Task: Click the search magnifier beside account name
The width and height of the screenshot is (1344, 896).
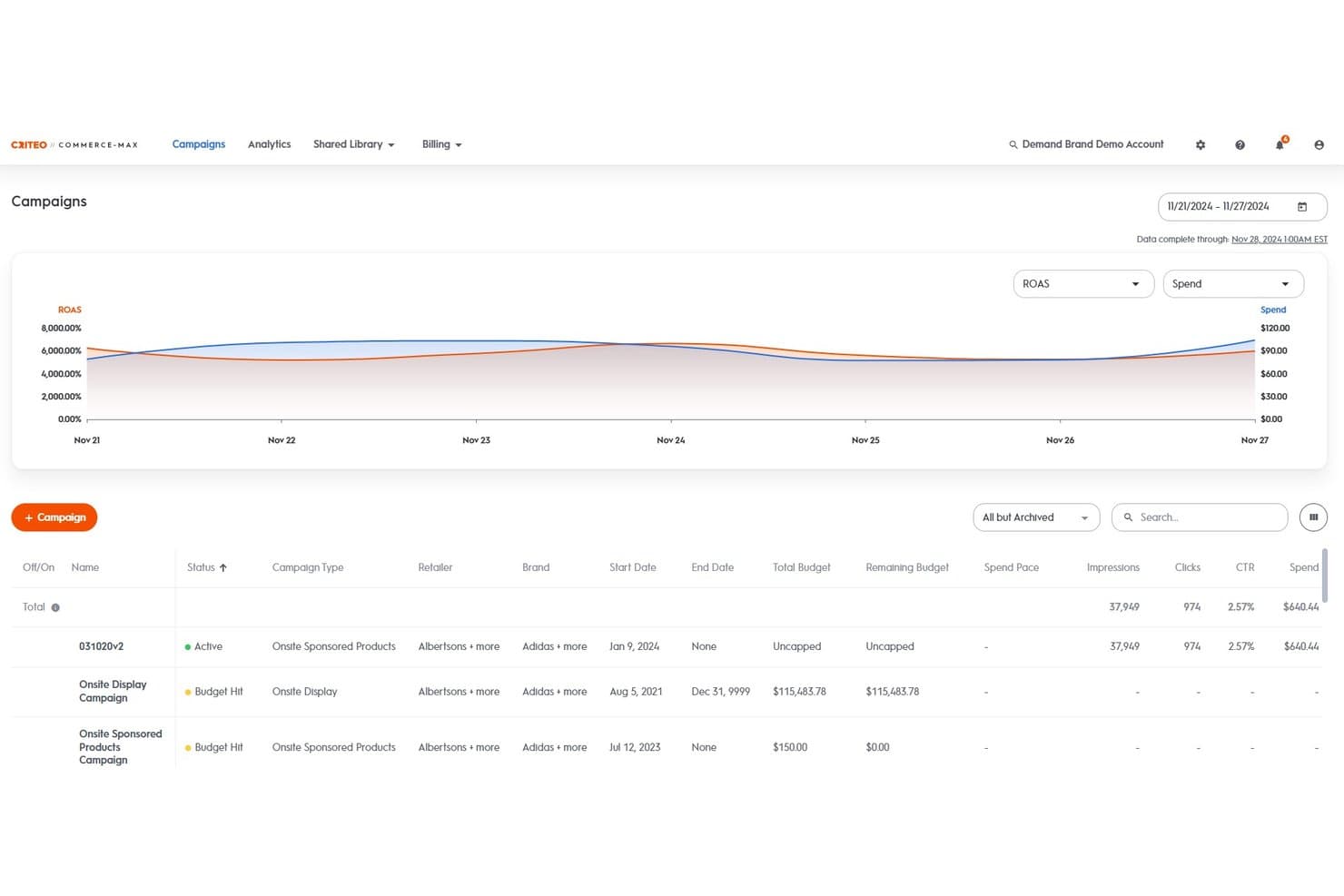Action: [x=1013, y=145]
